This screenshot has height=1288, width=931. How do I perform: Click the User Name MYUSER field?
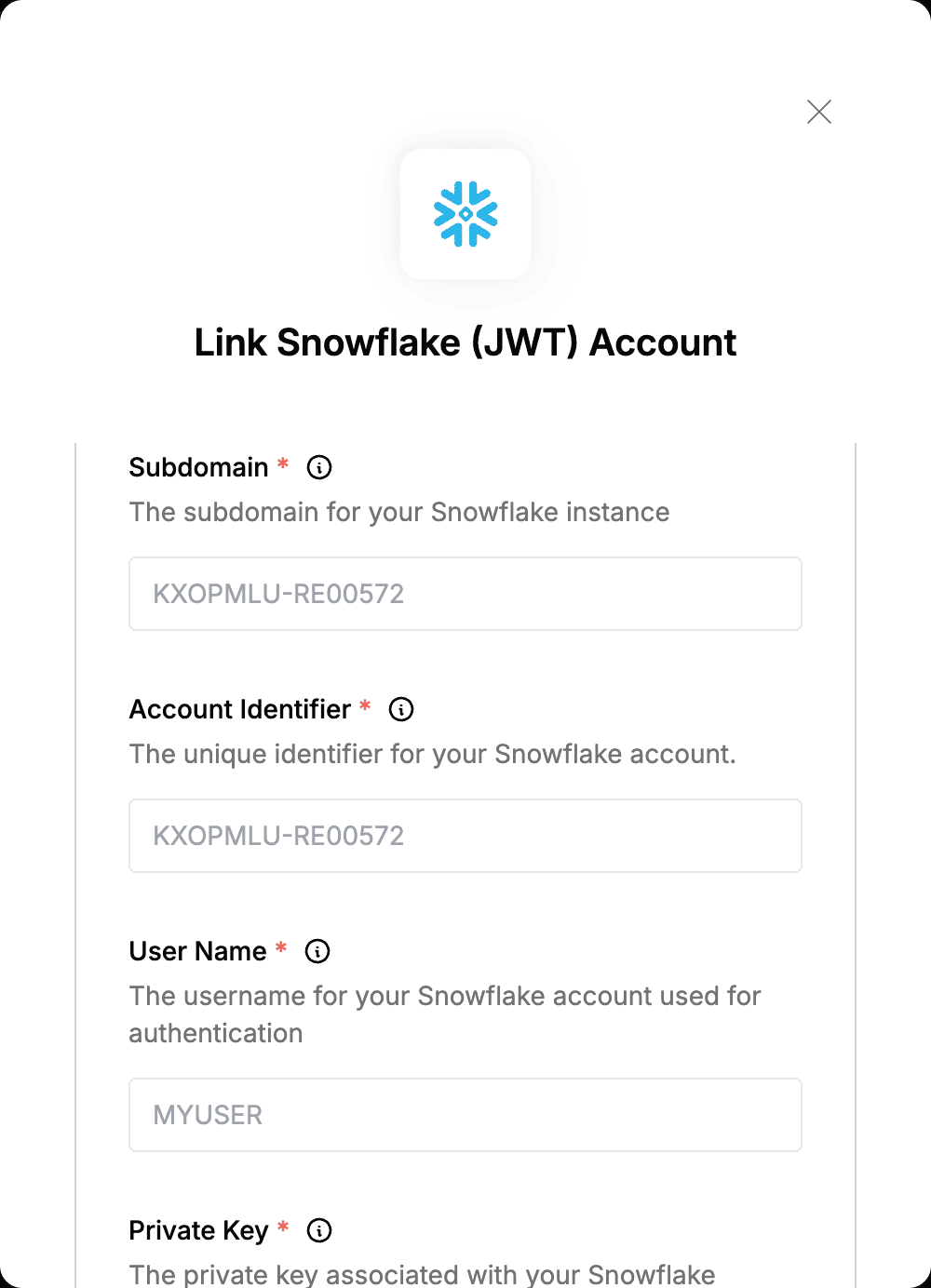465,1115
